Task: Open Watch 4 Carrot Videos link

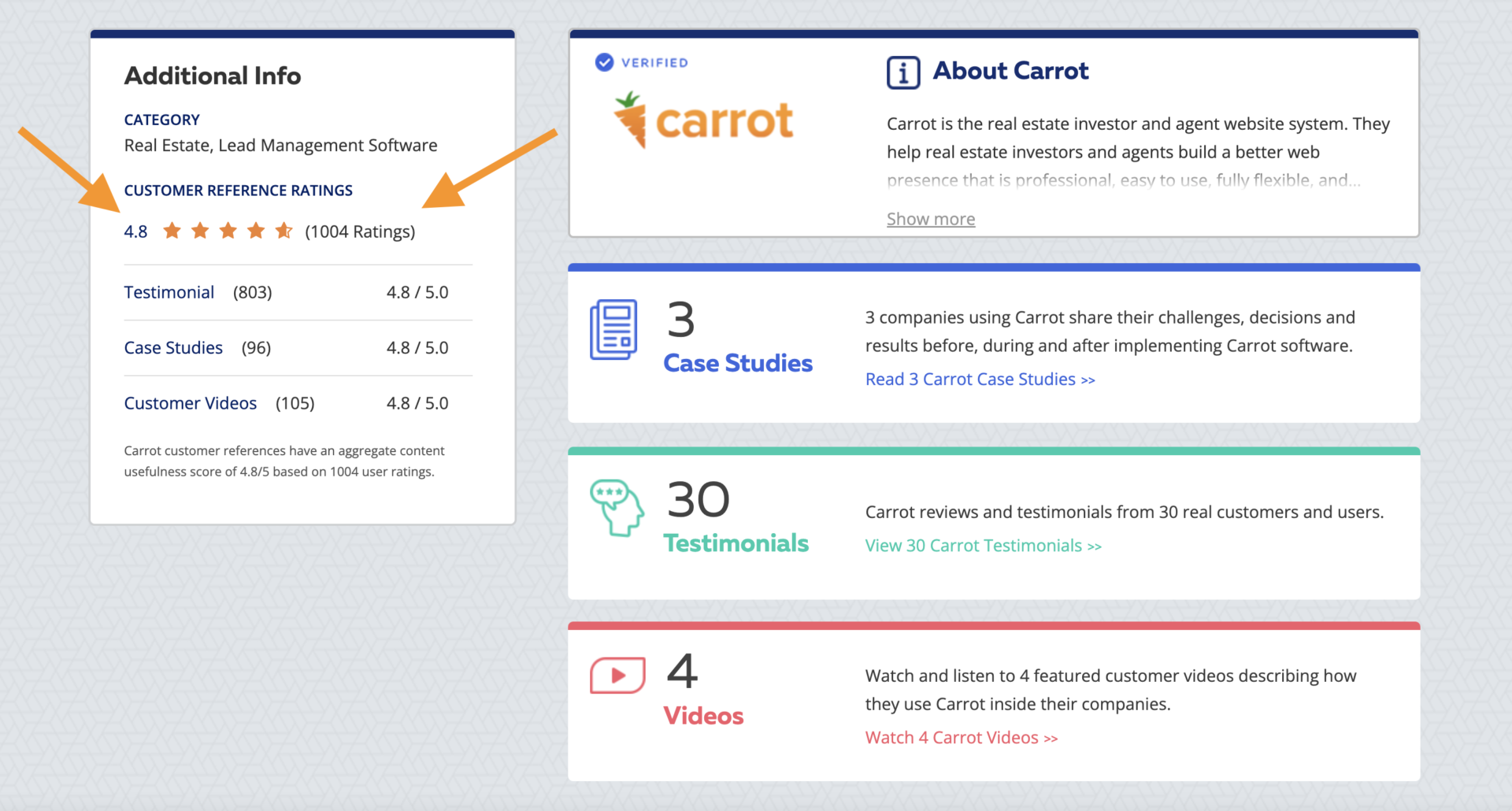Action: pos(962,738)
